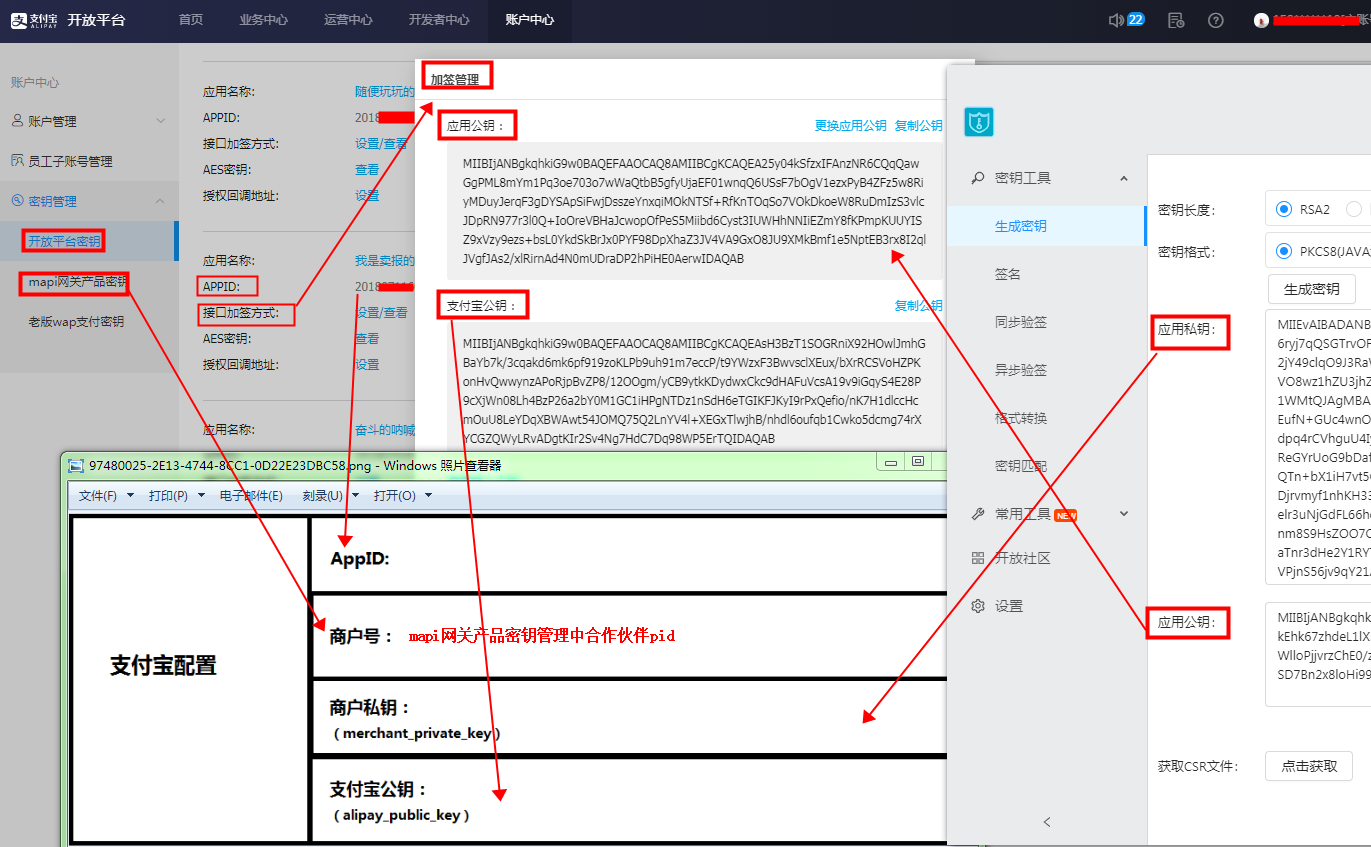1371x847 pixels.
Task: Click the gear icon beside 设置
Action: pyautogui.click(x=978, y=606)
